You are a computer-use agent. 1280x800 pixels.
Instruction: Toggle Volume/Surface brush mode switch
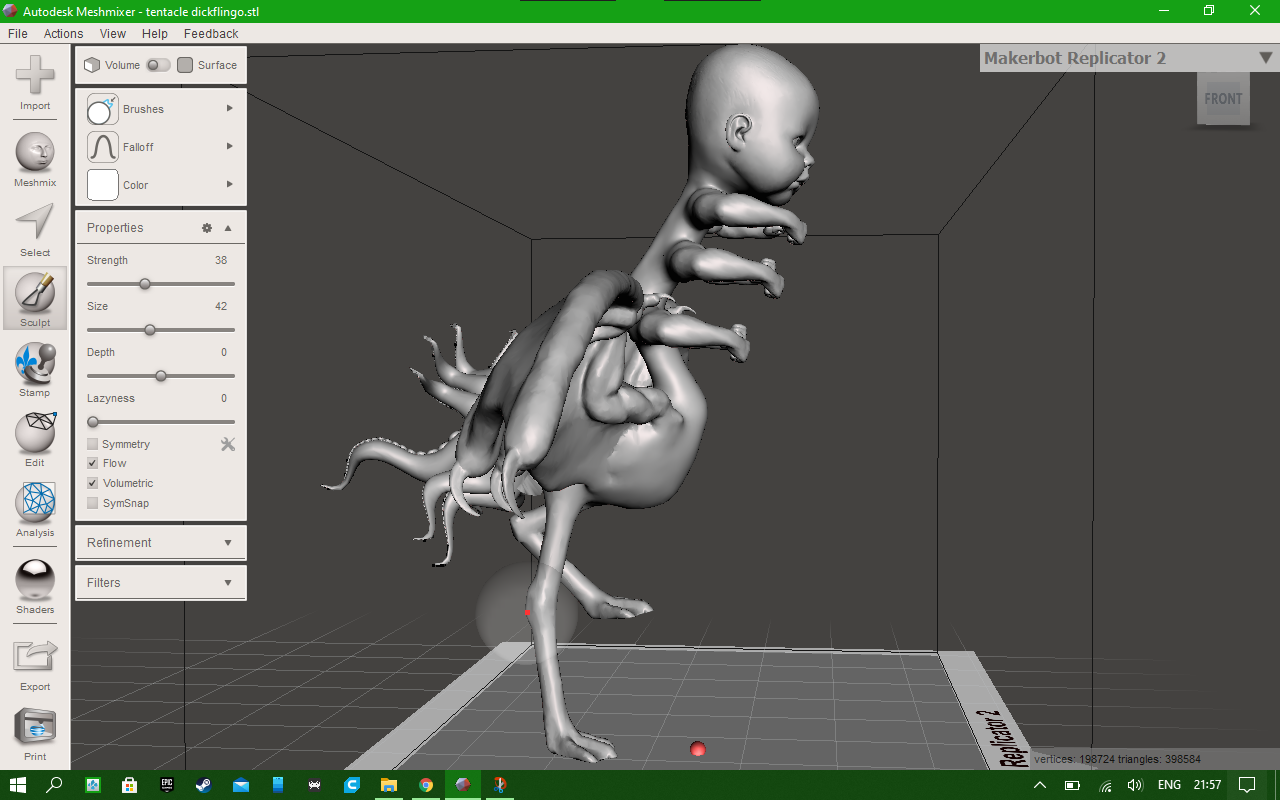tap(158, 65)
